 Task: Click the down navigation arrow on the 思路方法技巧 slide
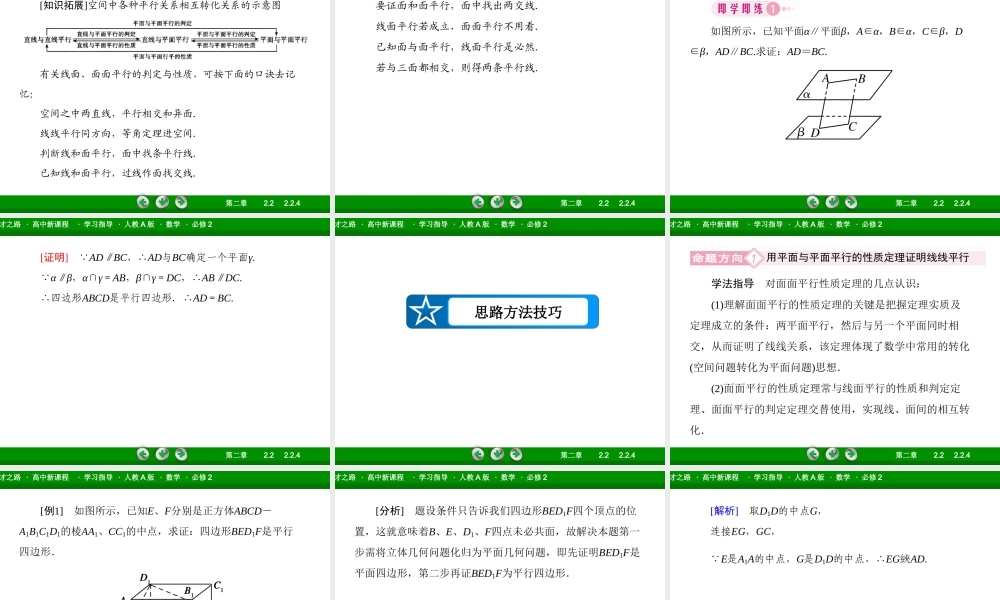coord(497,454)
